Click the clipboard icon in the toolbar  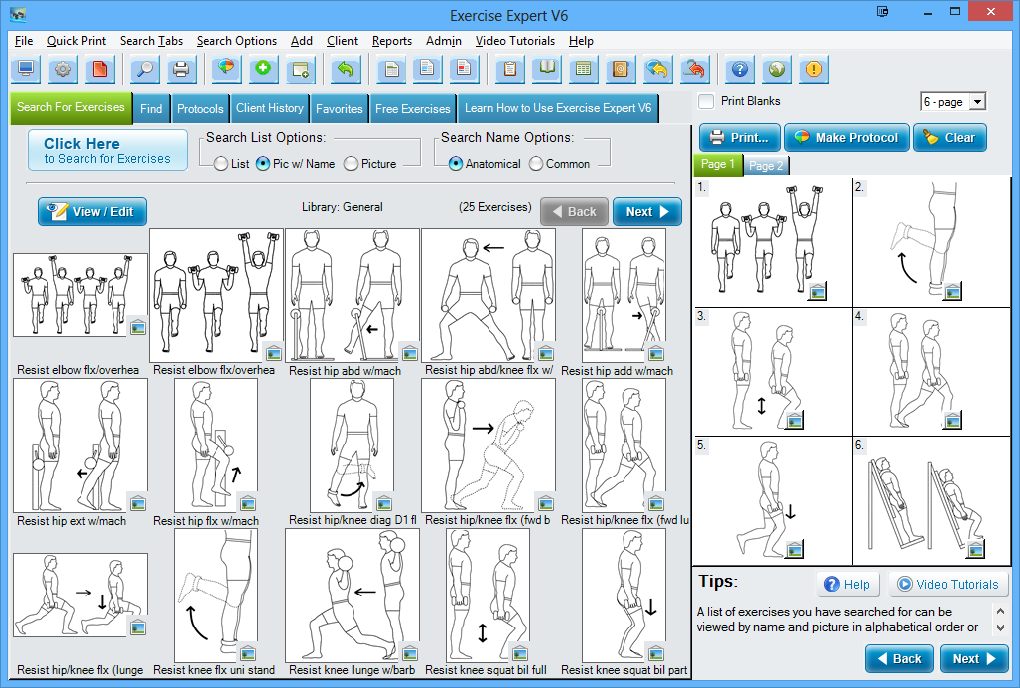509,69
